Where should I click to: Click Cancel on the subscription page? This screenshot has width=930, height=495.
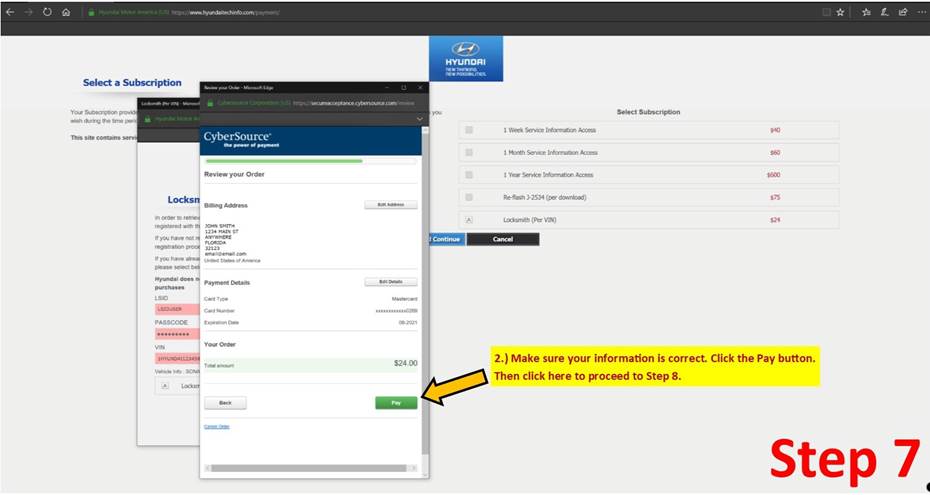503,239
